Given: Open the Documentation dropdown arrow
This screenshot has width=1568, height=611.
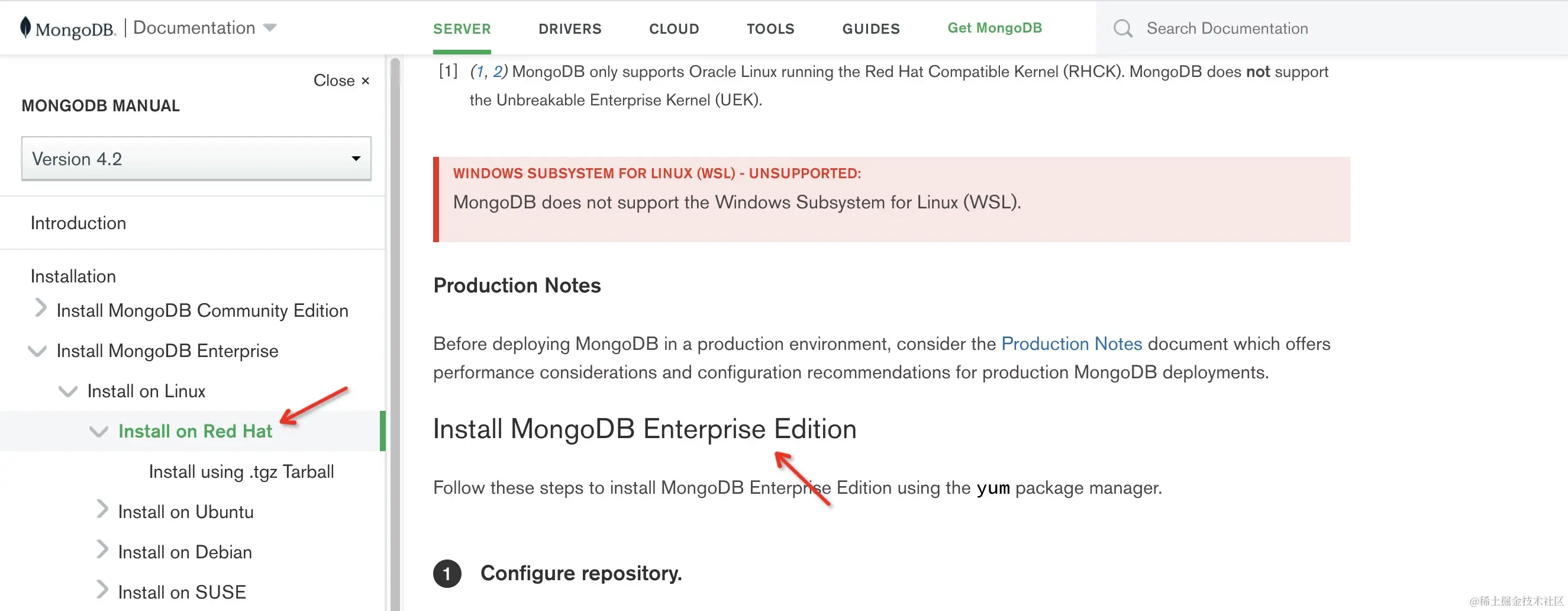Looking at the screenshot, I should point(270,28).
